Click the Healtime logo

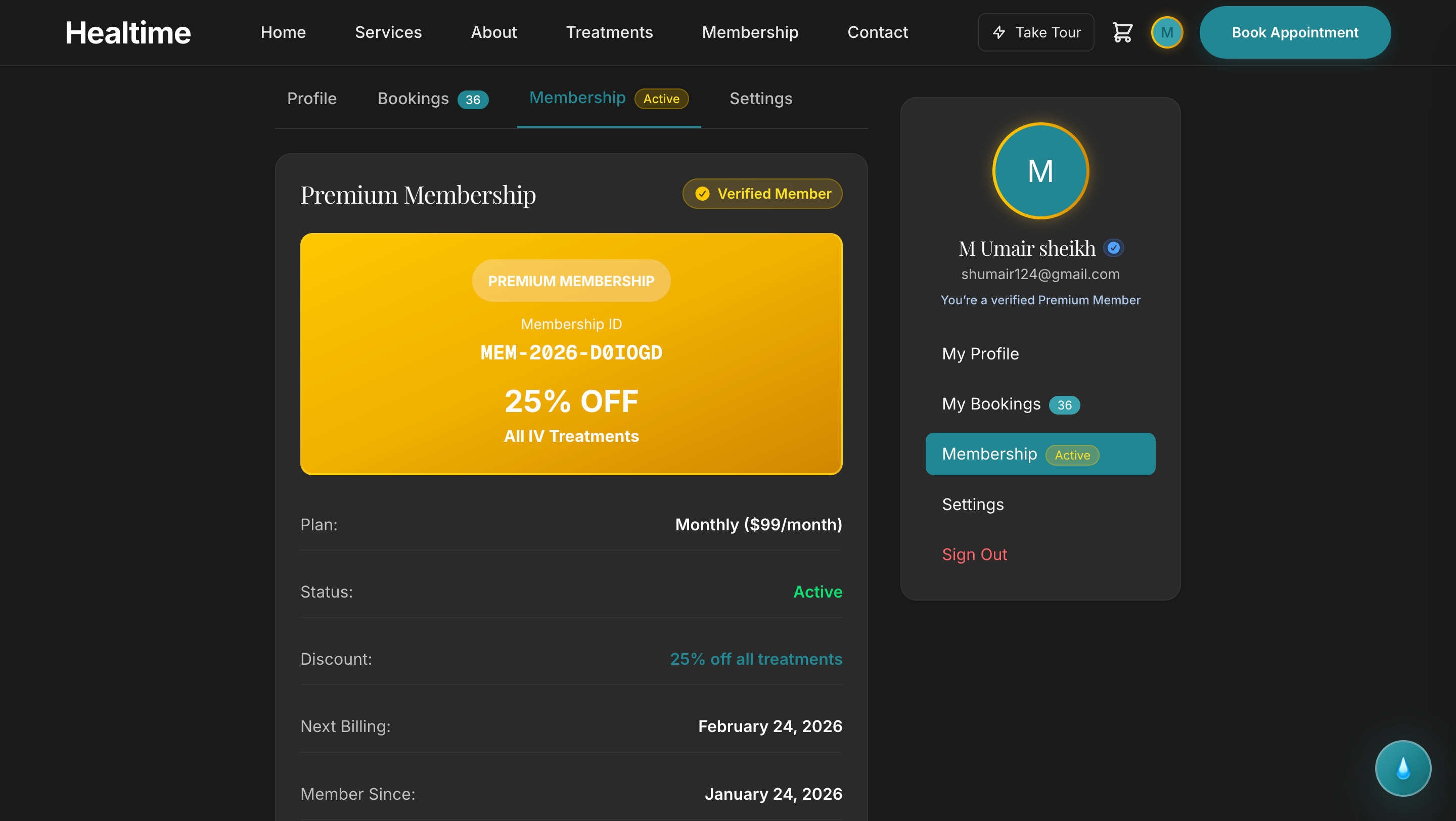128,32
